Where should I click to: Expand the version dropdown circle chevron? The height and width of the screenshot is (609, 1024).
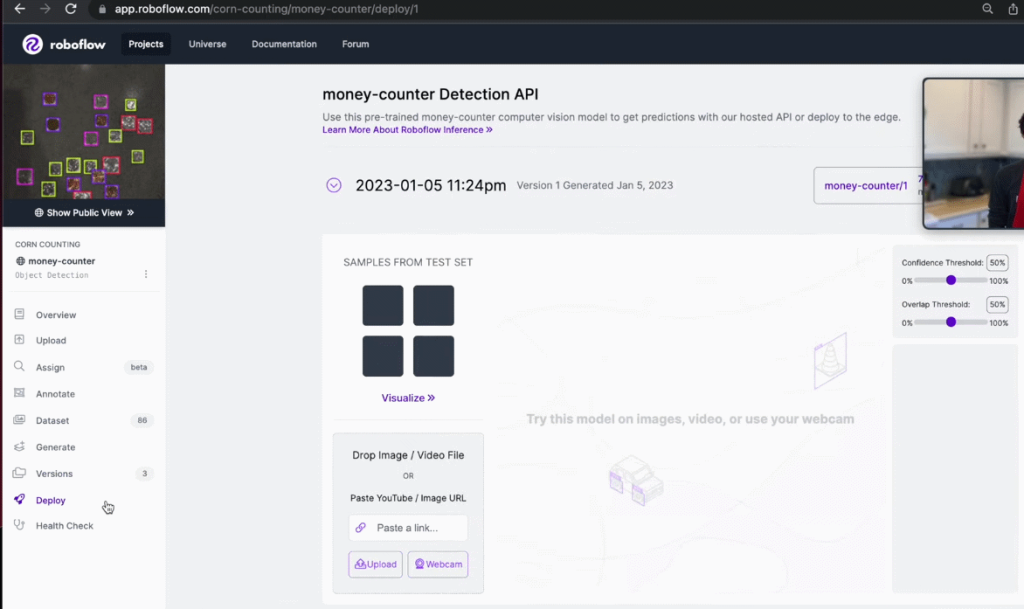tap(334, 185)
